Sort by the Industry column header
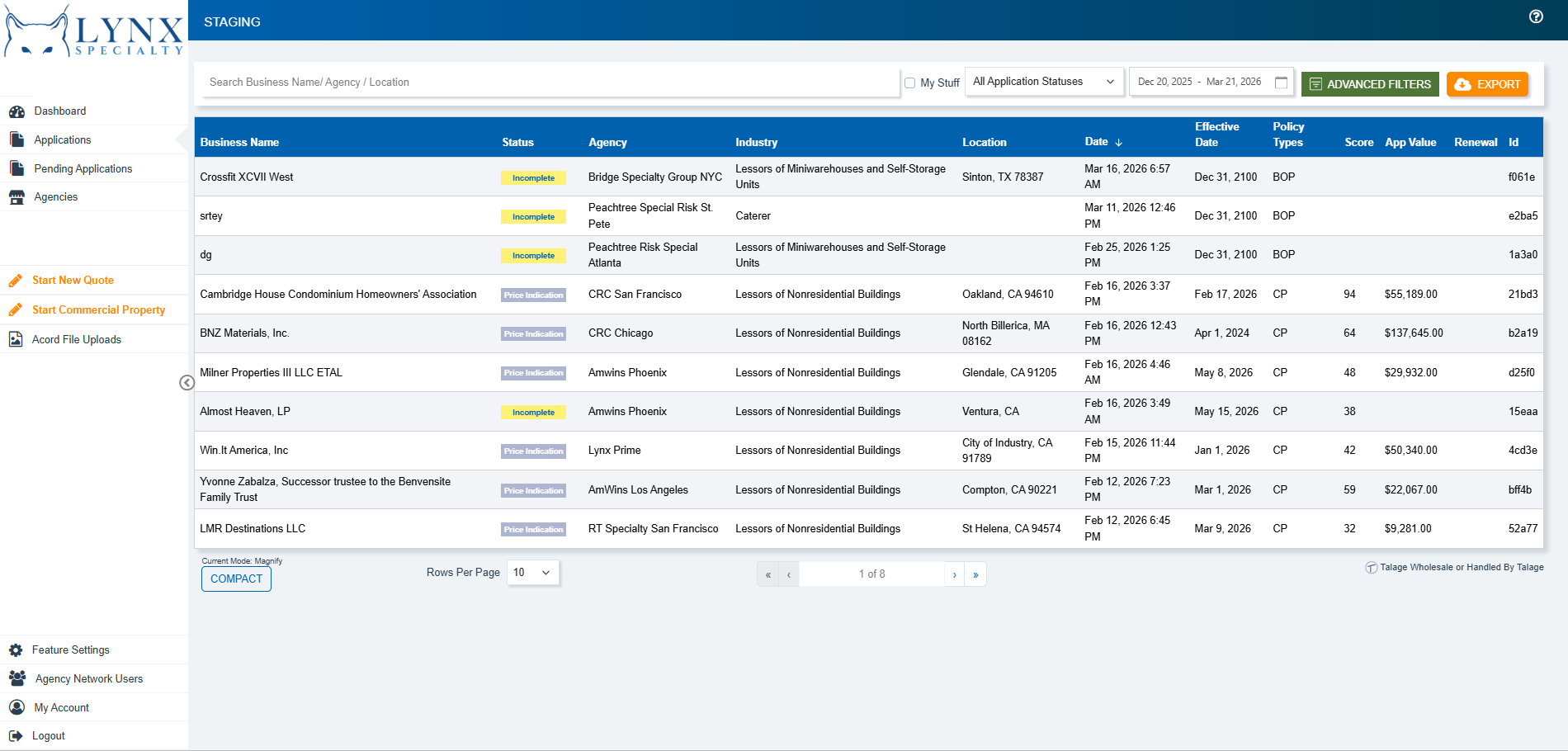The height and width of the screenshot is (751, 1568). coord(757,143)
